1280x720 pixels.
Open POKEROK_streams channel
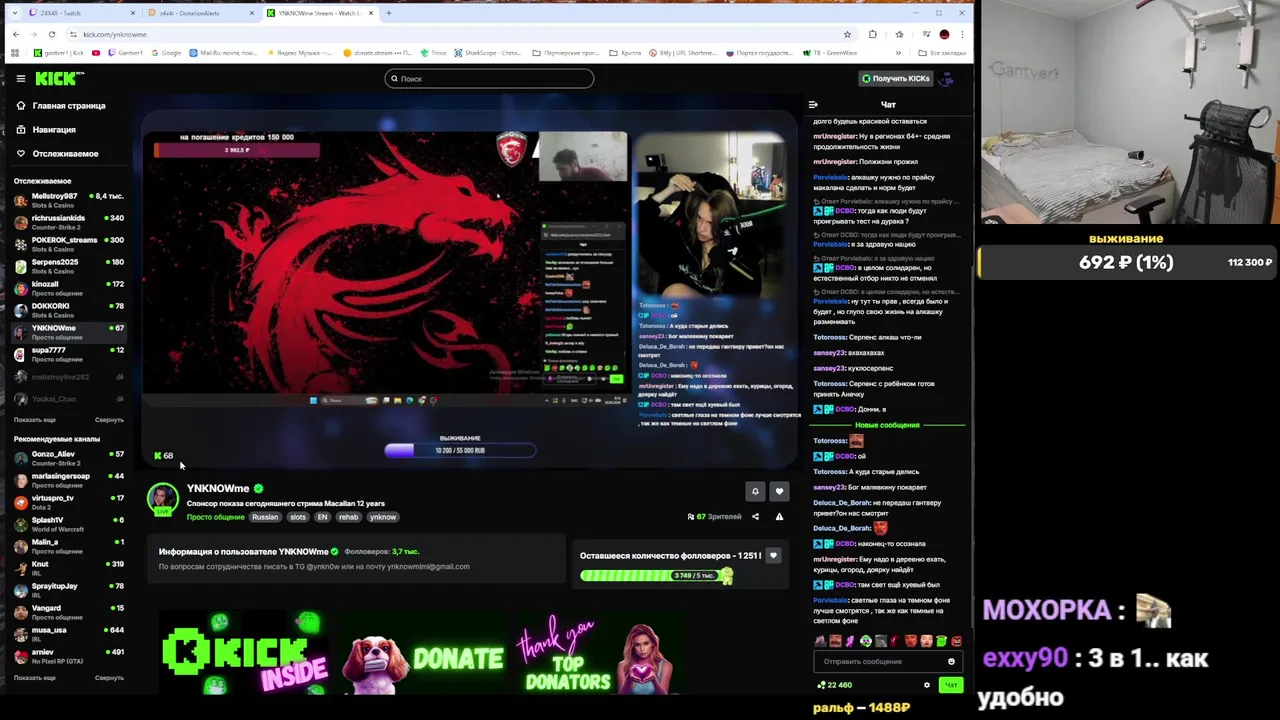click(x=68, y=243)
